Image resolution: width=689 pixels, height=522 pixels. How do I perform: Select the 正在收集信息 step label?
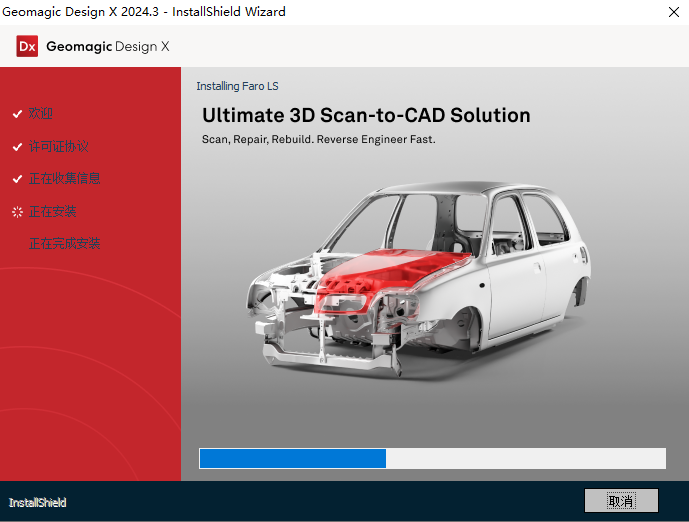tap(65, 178)
